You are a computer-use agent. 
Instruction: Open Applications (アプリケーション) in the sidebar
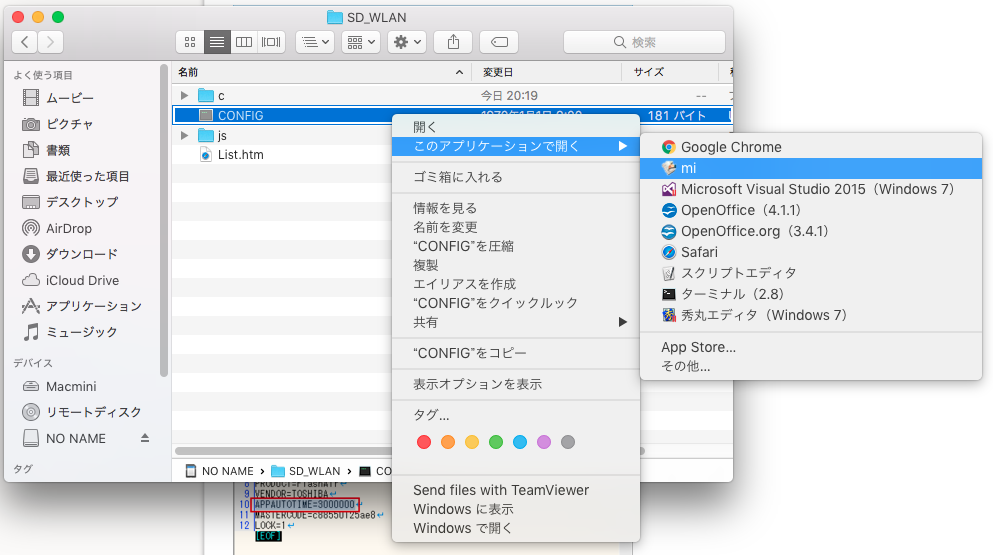82,306
